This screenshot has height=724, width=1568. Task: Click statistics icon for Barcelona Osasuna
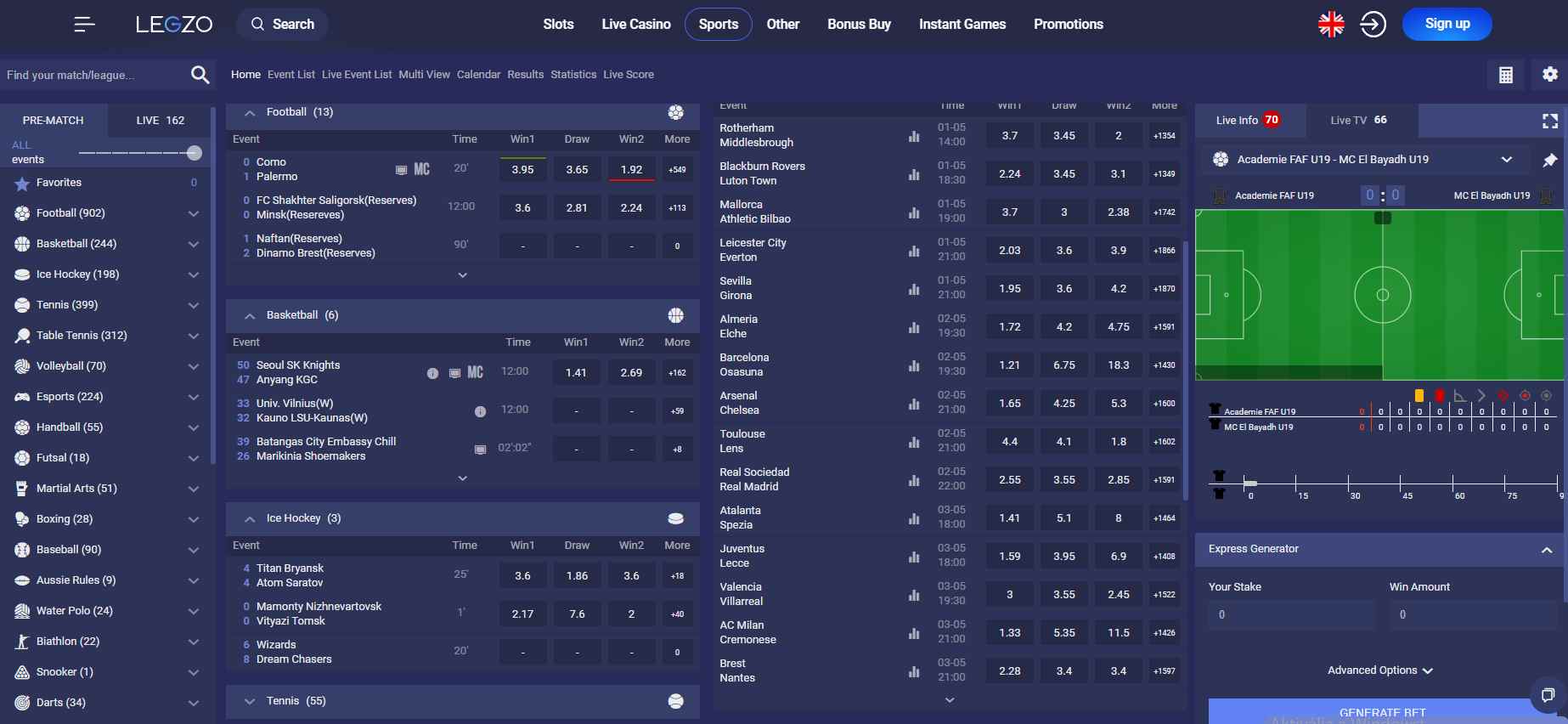coord(914,365)
